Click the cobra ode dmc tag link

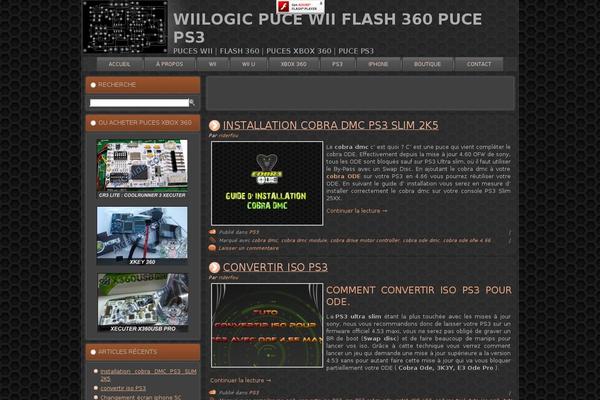[x=421, y=240]
